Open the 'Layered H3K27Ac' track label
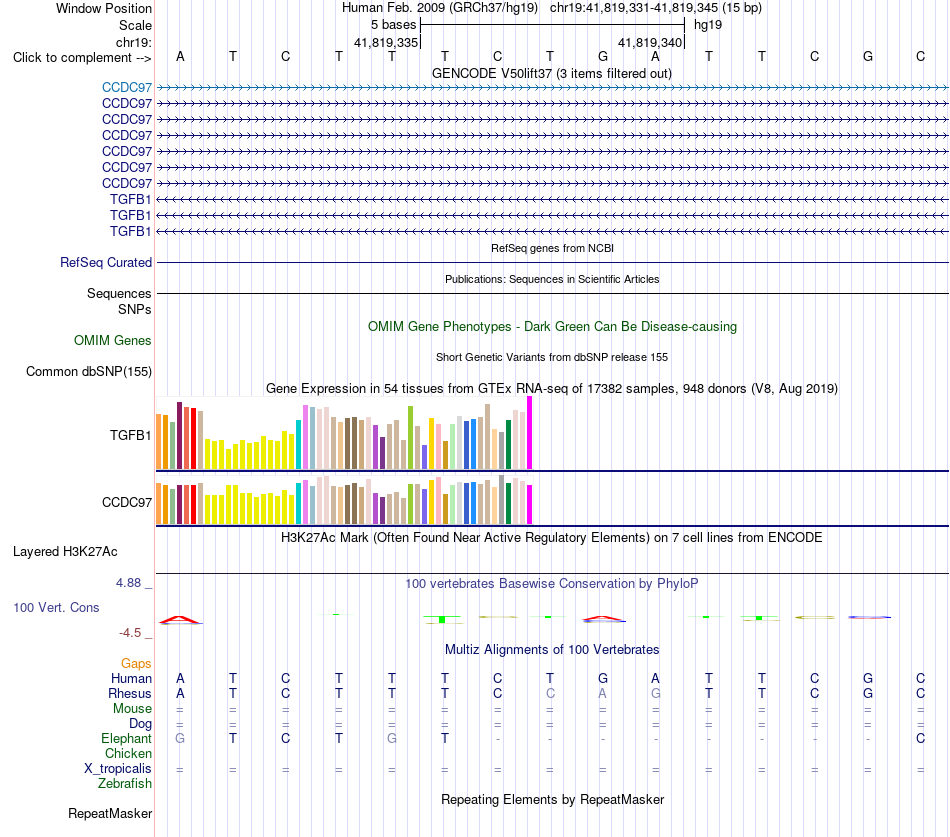The image size is (950, 837). [65, 552]
